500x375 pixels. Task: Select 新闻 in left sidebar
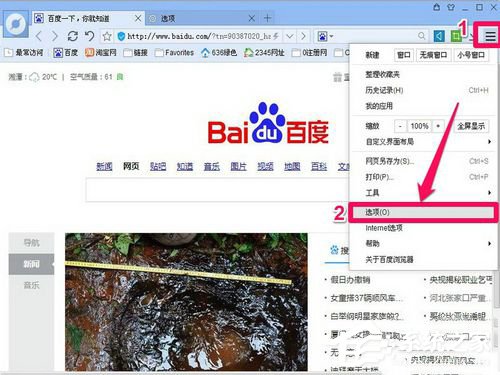coord(31,264)
